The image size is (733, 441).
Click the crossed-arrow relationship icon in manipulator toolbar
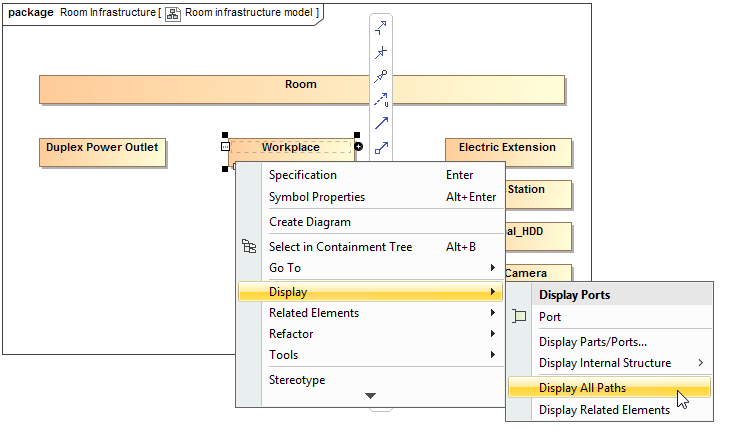381,53
